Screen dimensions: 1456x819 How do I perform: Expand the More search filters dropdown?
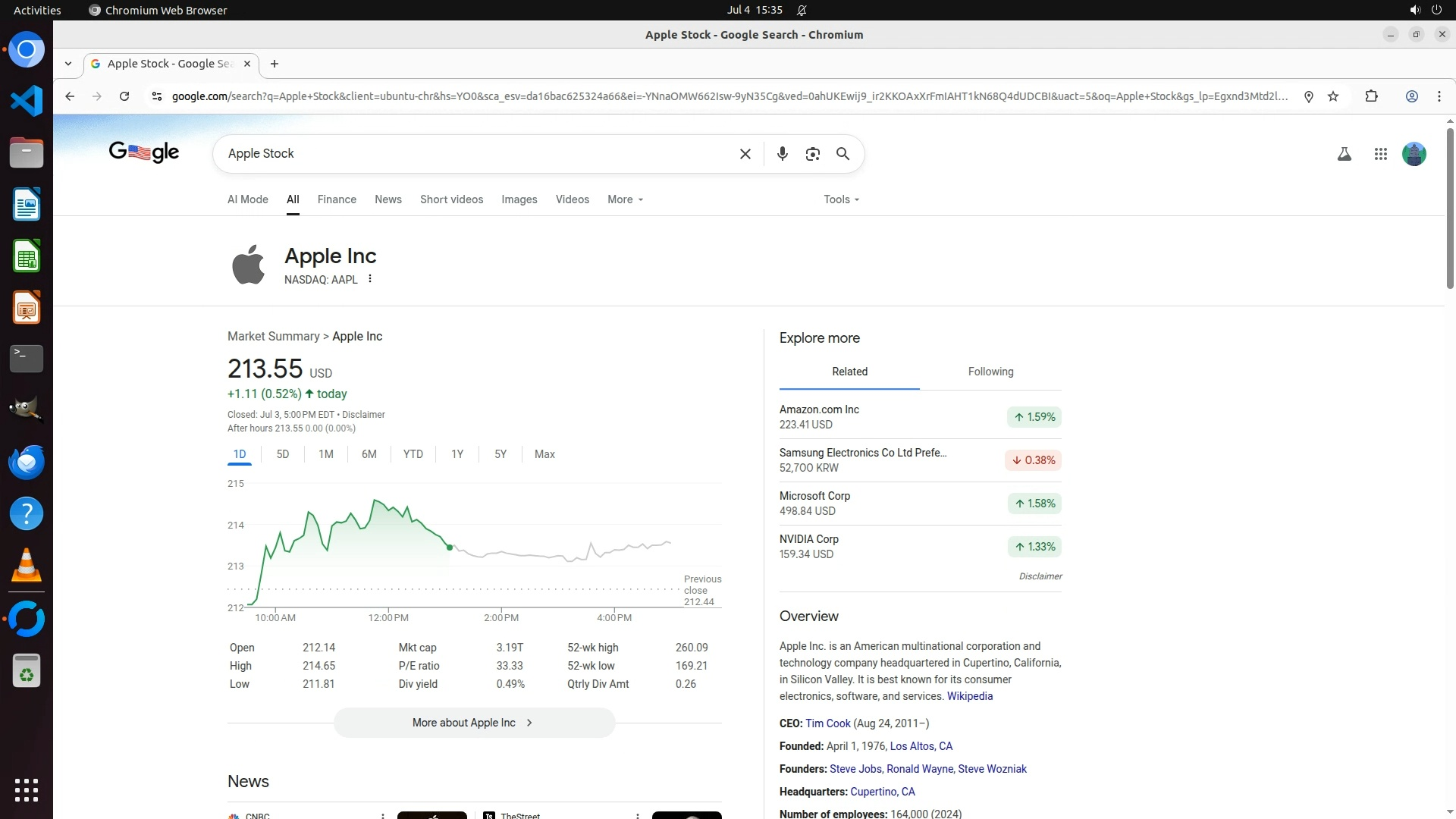point(625,199)
